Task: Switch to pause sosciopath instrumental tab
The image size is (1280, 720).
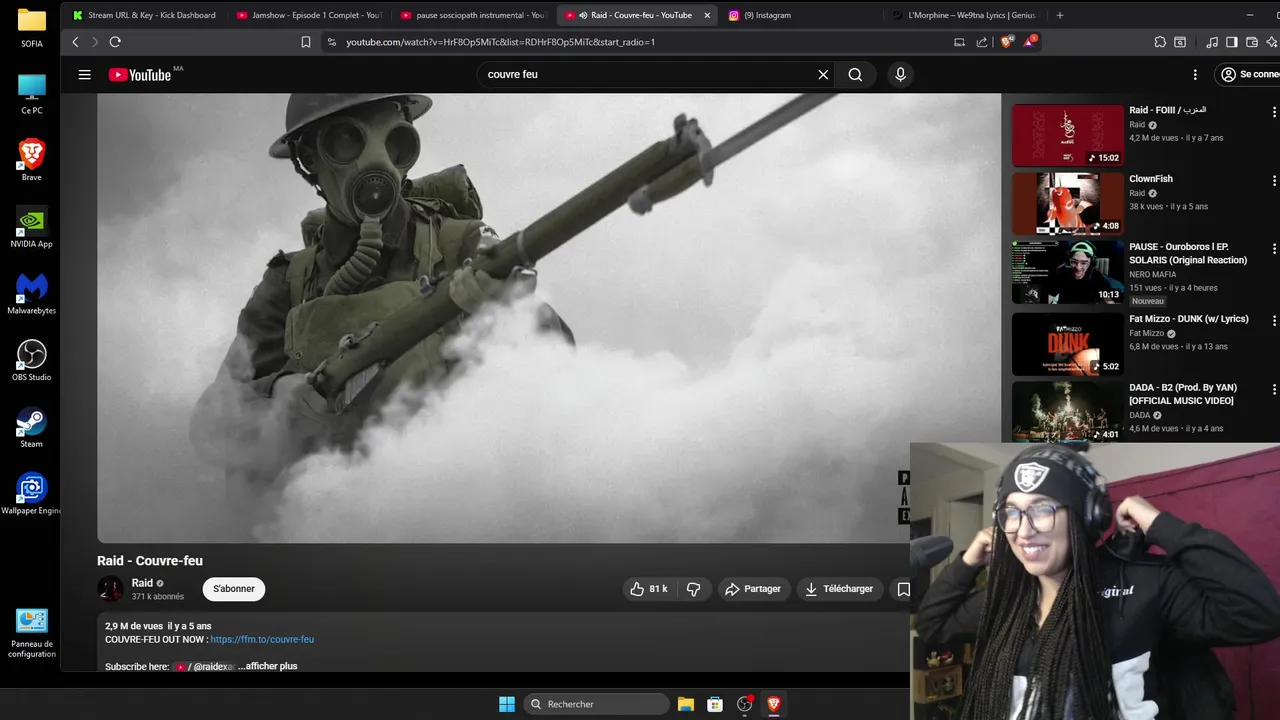Action: 474,15
